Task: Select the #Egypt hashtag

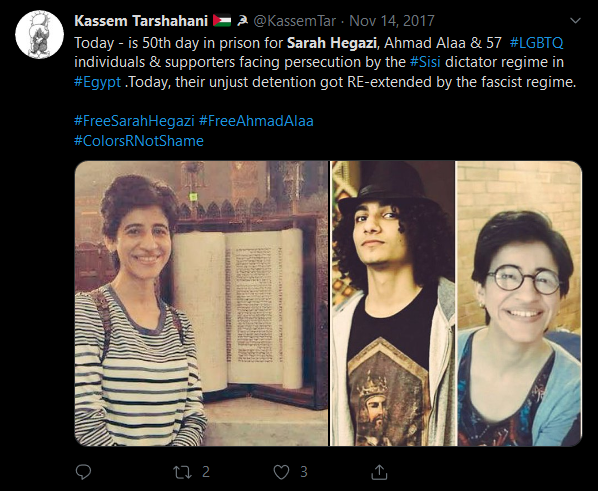Action: (97, 82)
